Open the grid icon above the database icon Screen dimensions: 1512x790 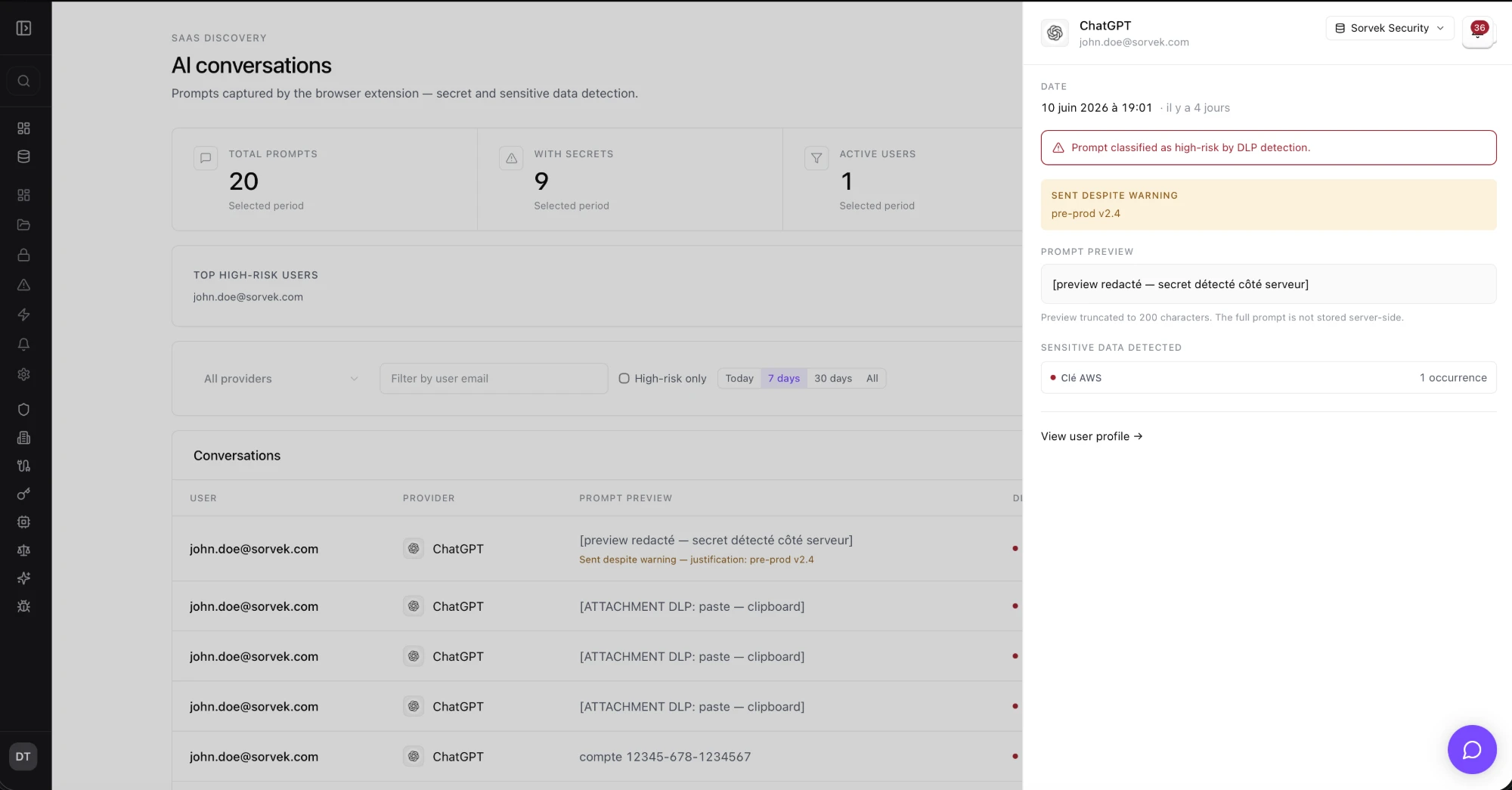[23, 129]
